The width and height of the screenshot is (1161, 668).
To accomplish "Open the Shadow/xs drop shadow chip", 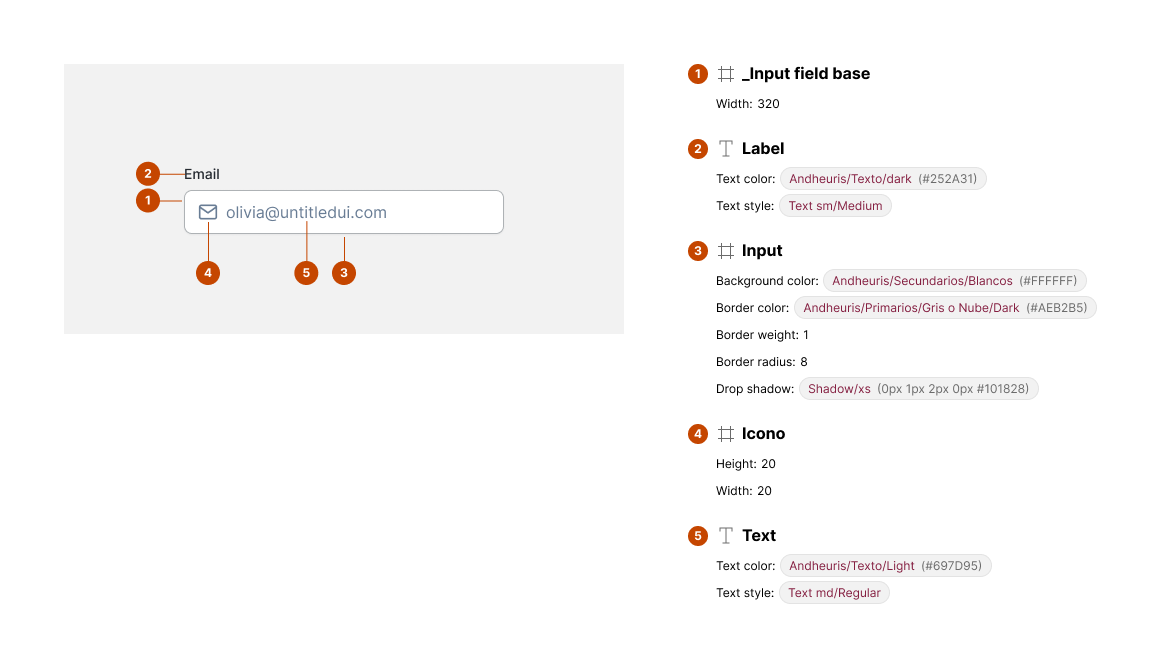I will coord(918,389).
